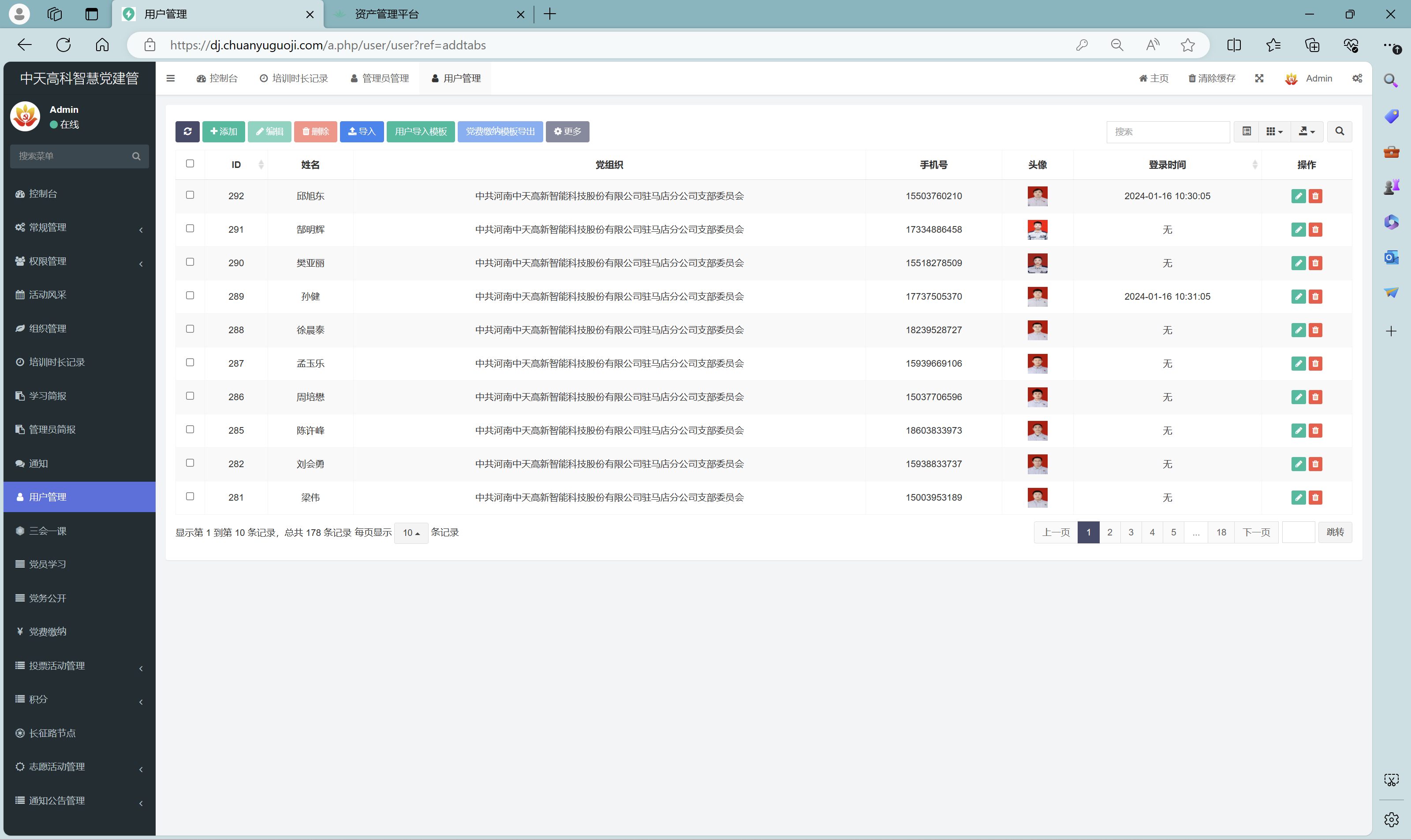Viewport: 1411px width, 840px height.
Task: Open 党费缴纳 in the sidebar menu
Action: pos(48,632)
